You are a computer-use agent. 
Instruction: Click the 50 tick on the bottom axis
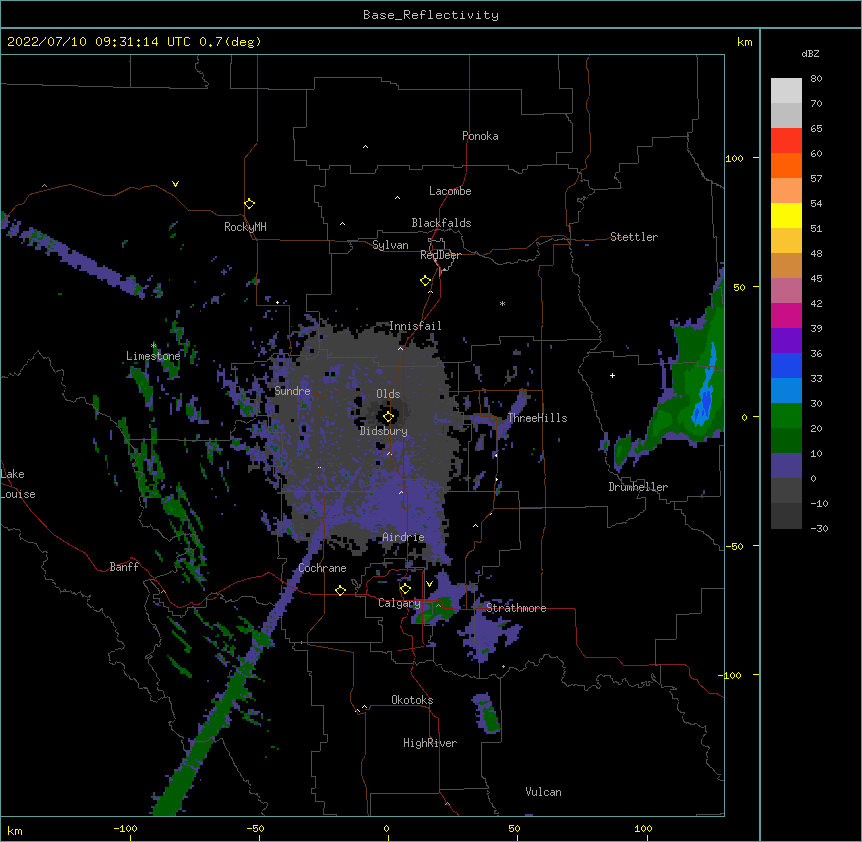click(x=514, y=829)
